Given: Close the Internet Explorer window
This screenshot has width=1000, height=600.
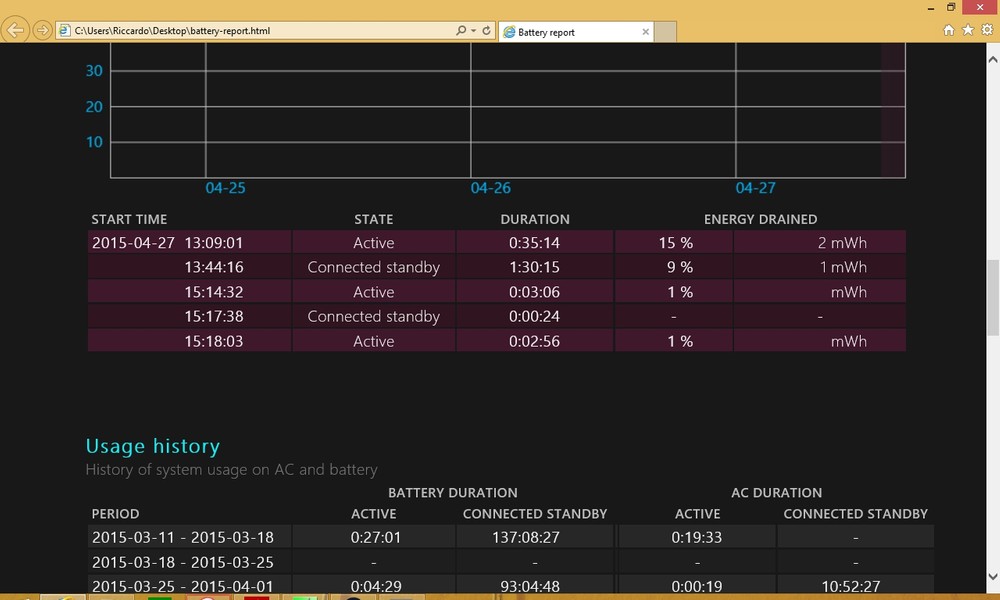Looking at the screenshot, I should [980, 7].
